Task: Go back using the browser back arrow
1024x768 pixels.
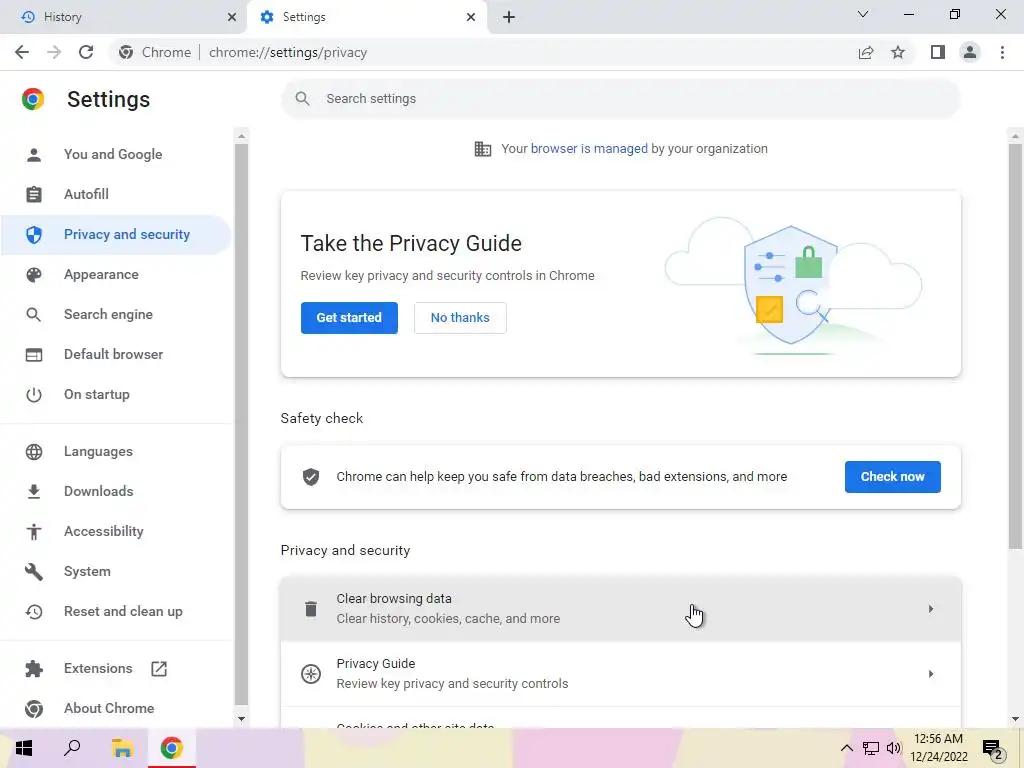Action: (x=22, y=52)
